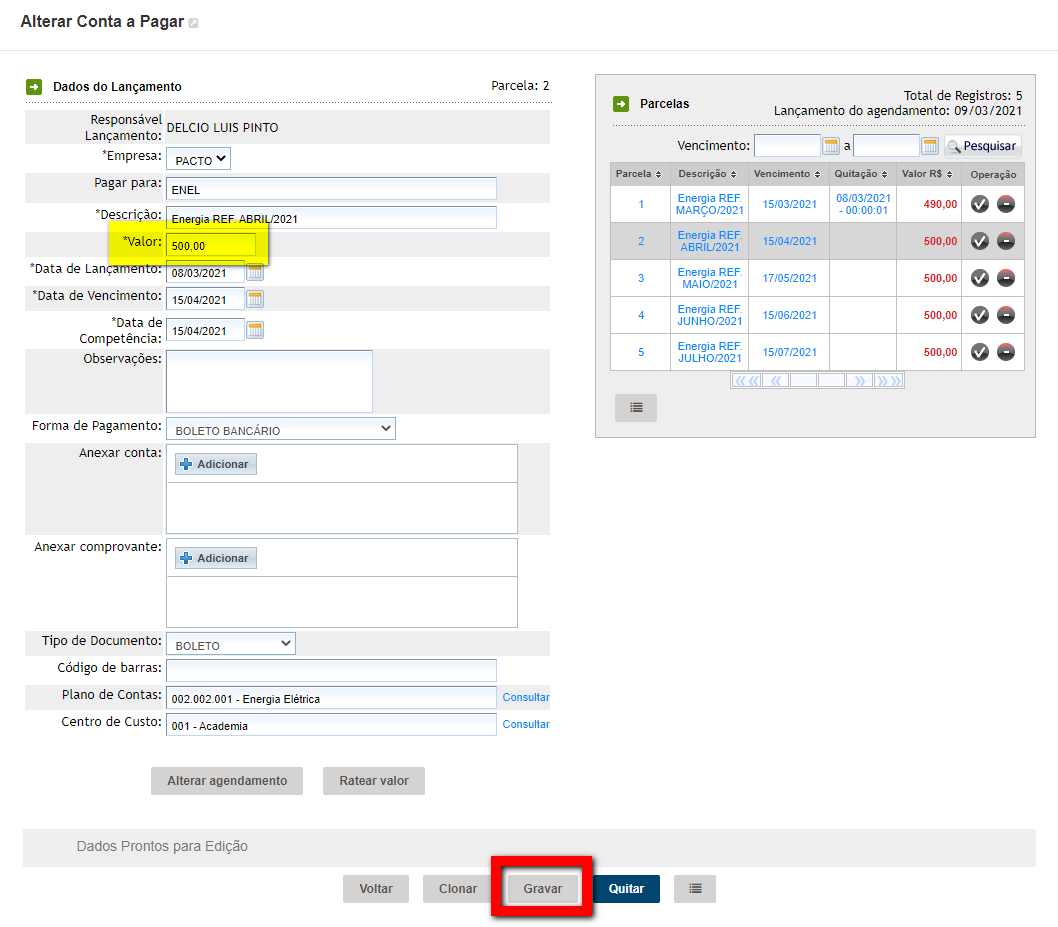Click Consultar next to Plano de Contas

526,697
